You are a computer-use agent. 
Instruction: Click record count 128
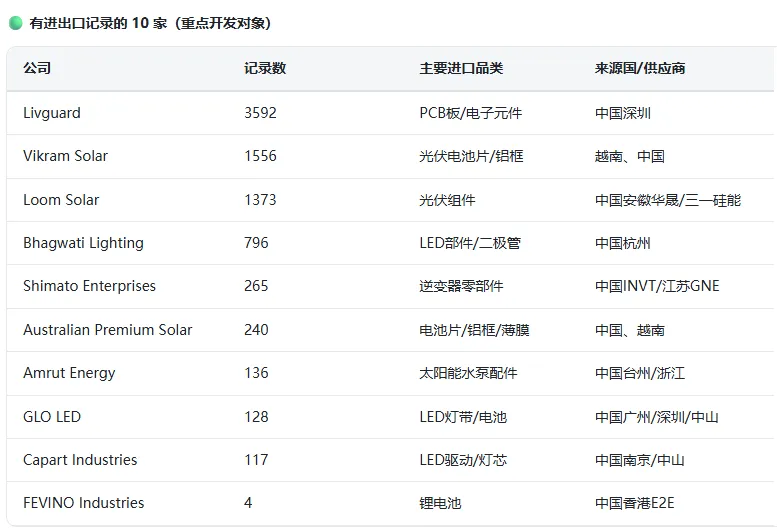point(256,417)
